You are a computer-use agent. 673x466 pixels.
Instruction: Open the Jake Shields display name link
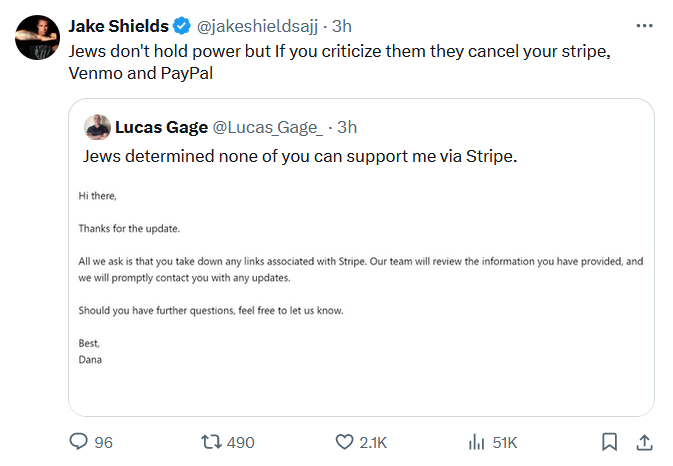119,24
